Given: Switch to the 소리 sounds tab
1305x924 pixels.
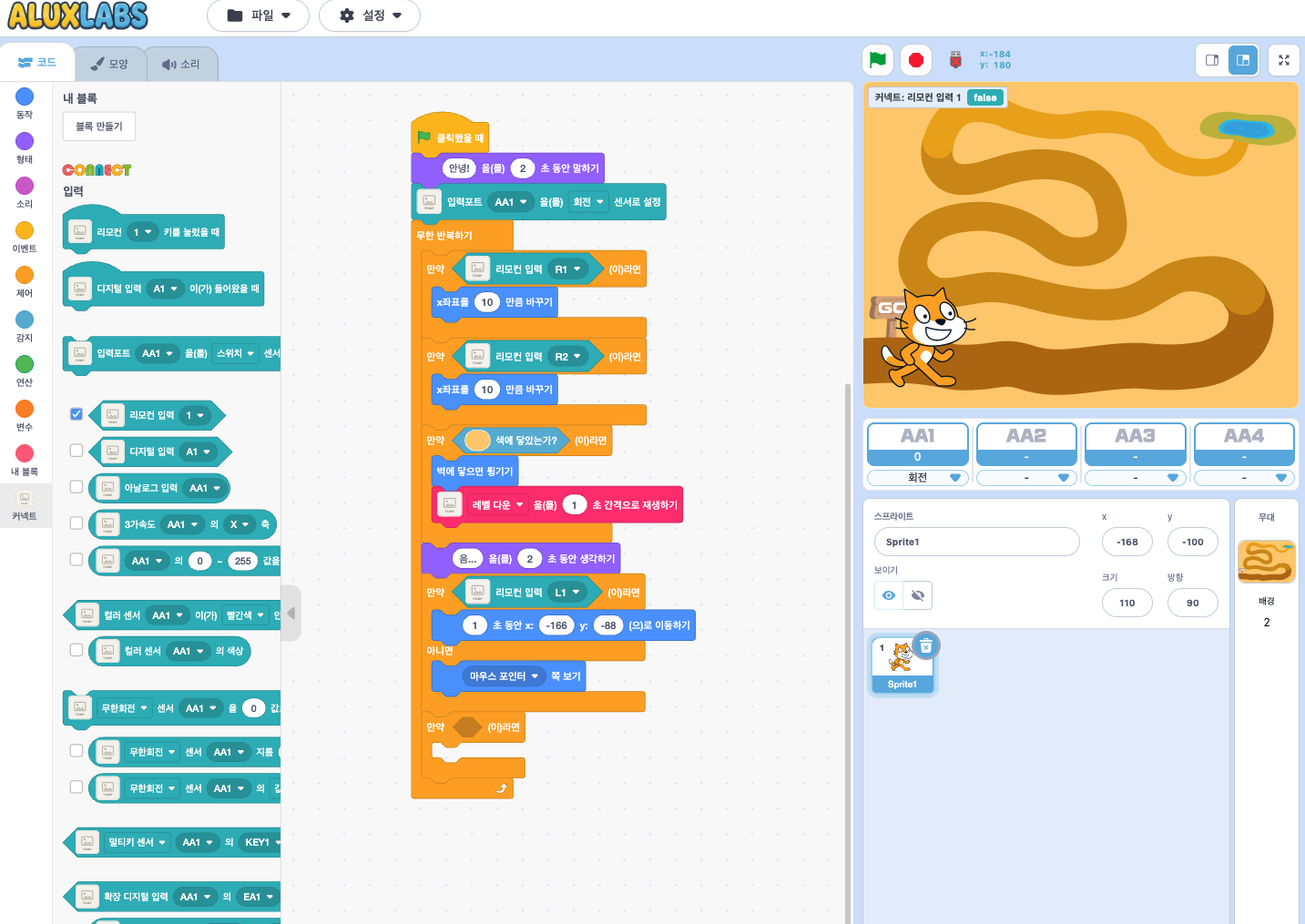Looking at the screenshot, I should tap(181, 64).
